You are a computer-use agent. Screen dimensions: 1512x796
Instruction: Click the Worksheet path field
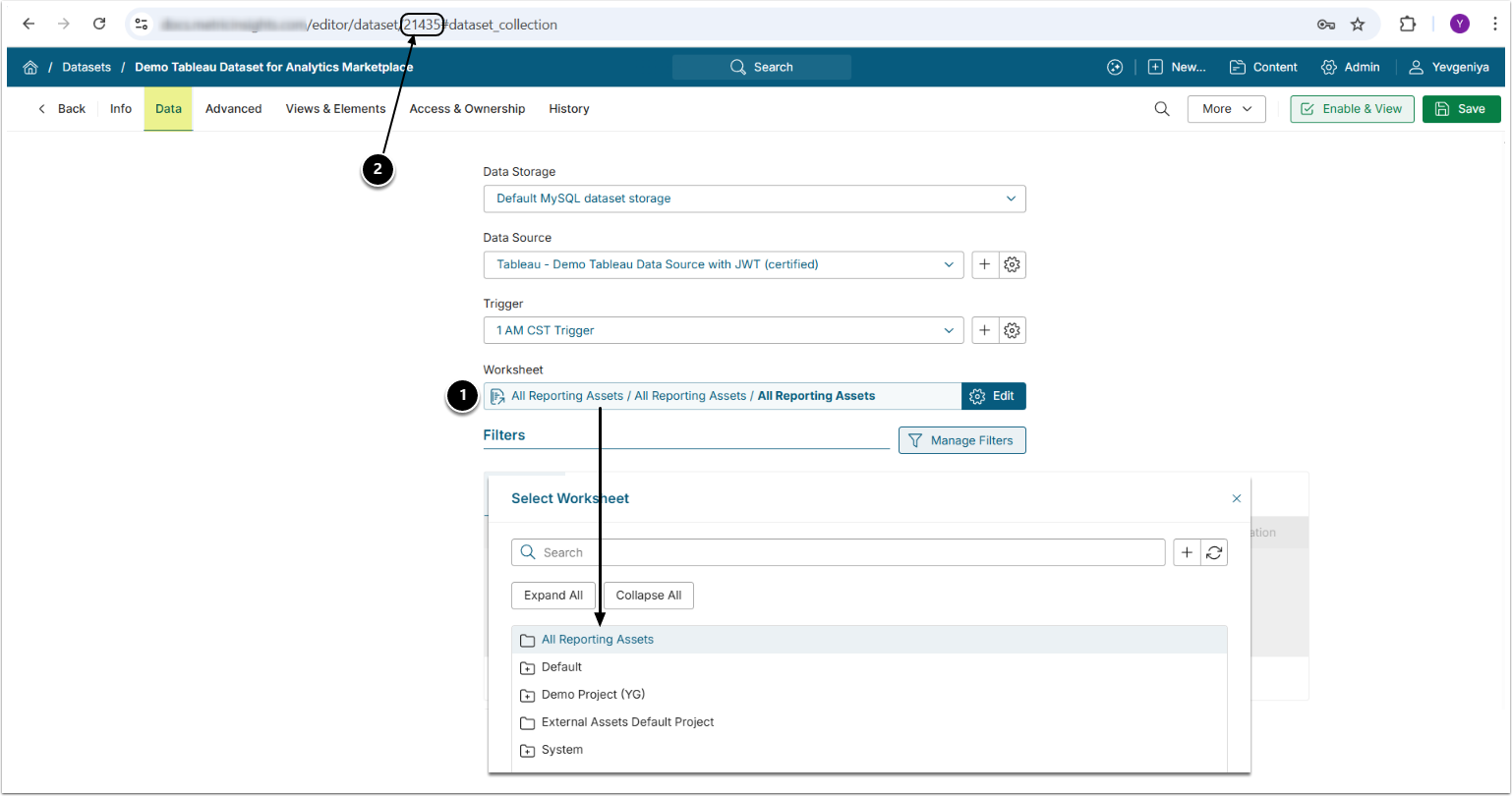723,396
